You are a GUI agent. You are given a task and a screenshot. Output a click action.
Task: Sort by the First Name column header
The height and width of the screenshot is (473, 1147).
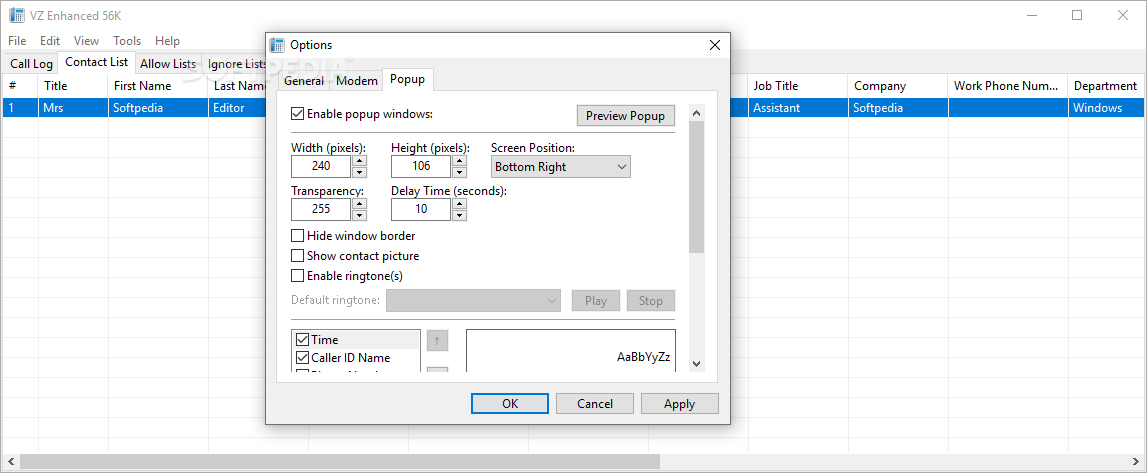tap(158, 86)
